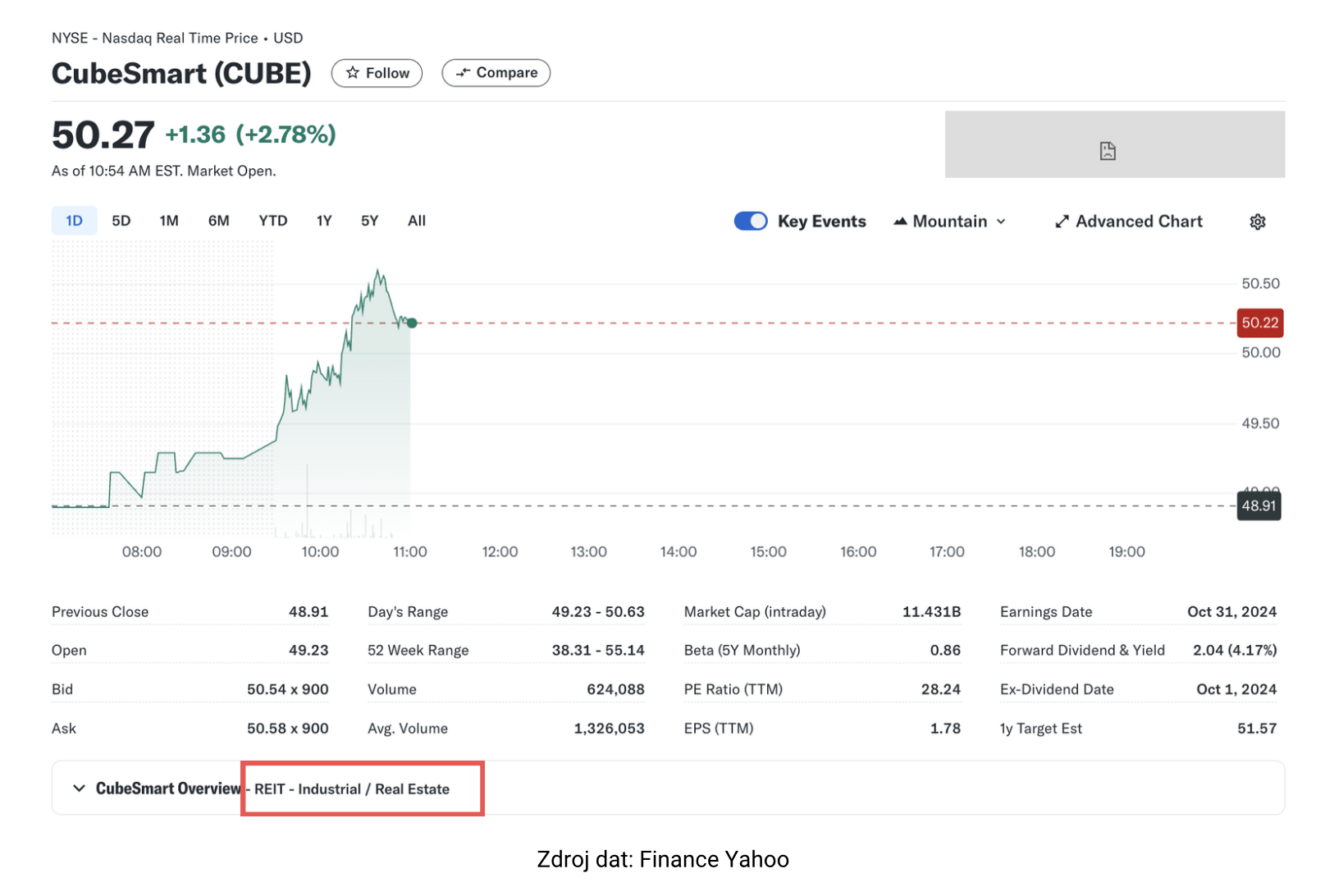Click the 11:00 time axis label
This screenshot has height=896, width=1334.
[x=410, y=552]
